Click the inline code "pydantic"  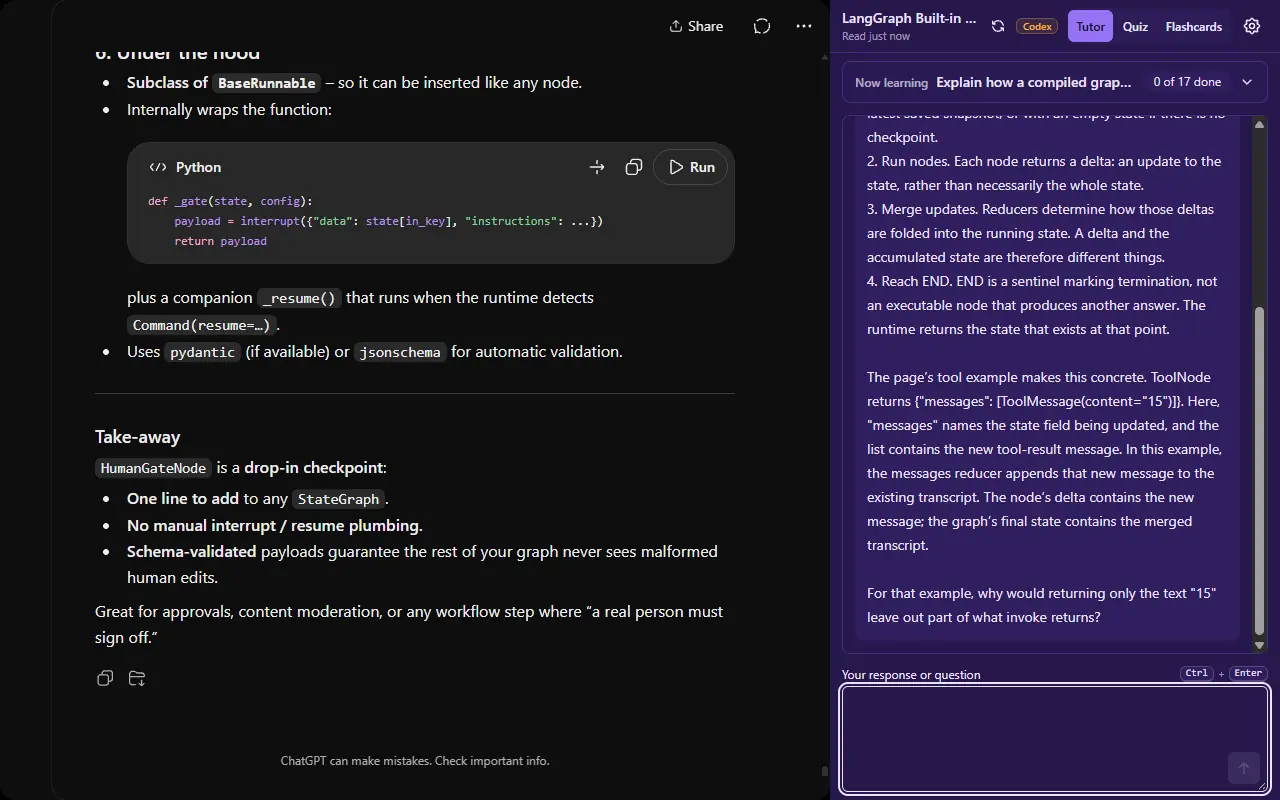203,352
